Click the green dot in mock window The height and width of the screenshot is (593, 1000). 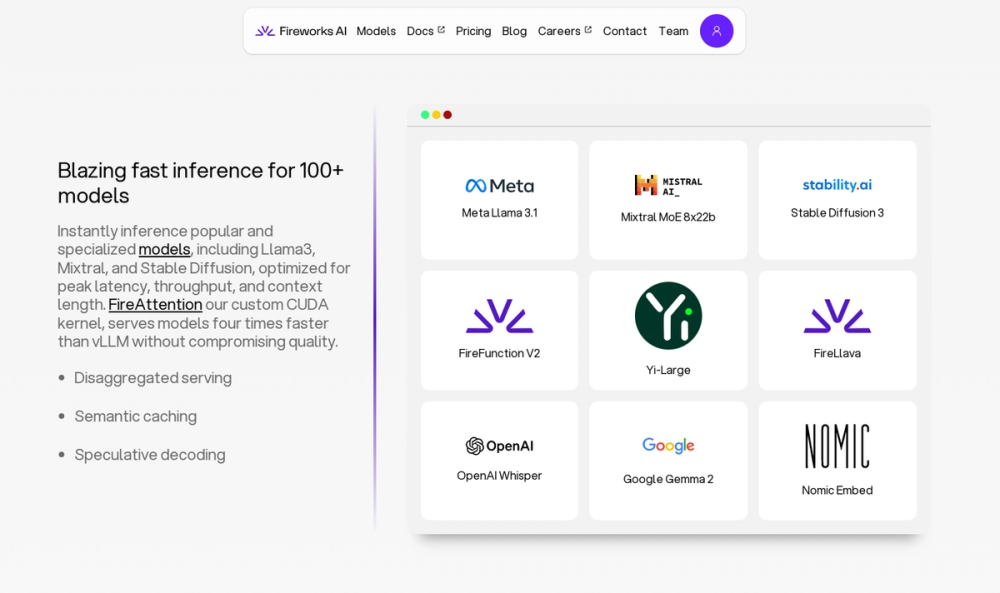425,115
